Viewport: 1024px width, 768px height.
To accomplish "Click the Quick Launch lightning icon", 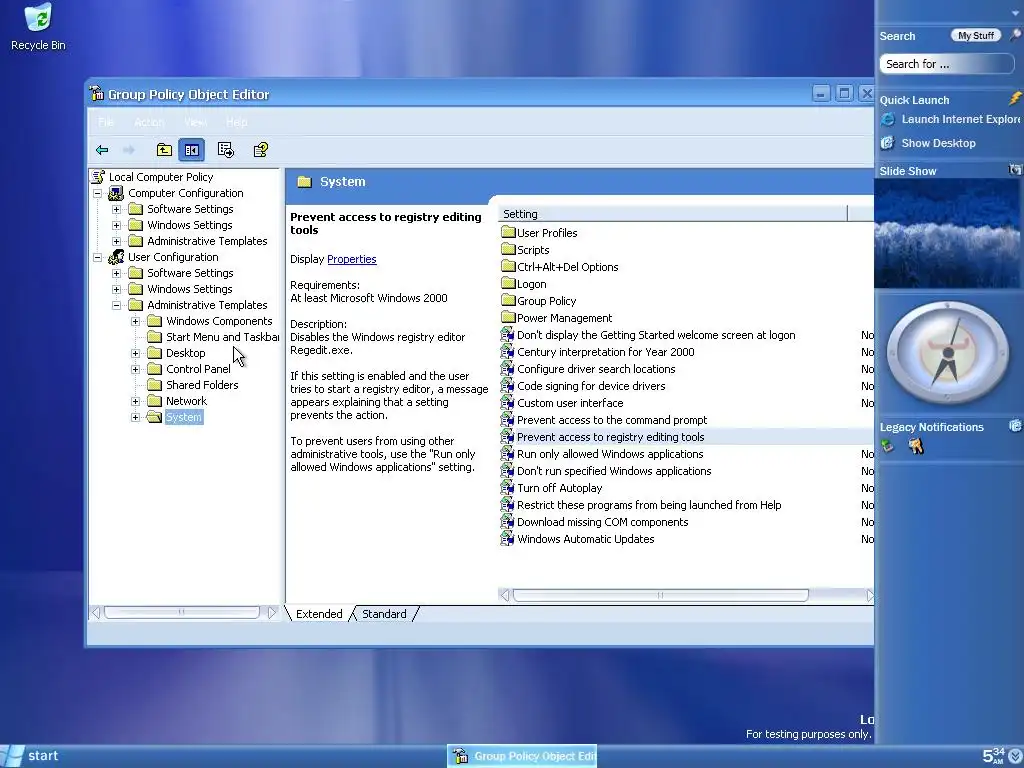I will click(1015, 99).
